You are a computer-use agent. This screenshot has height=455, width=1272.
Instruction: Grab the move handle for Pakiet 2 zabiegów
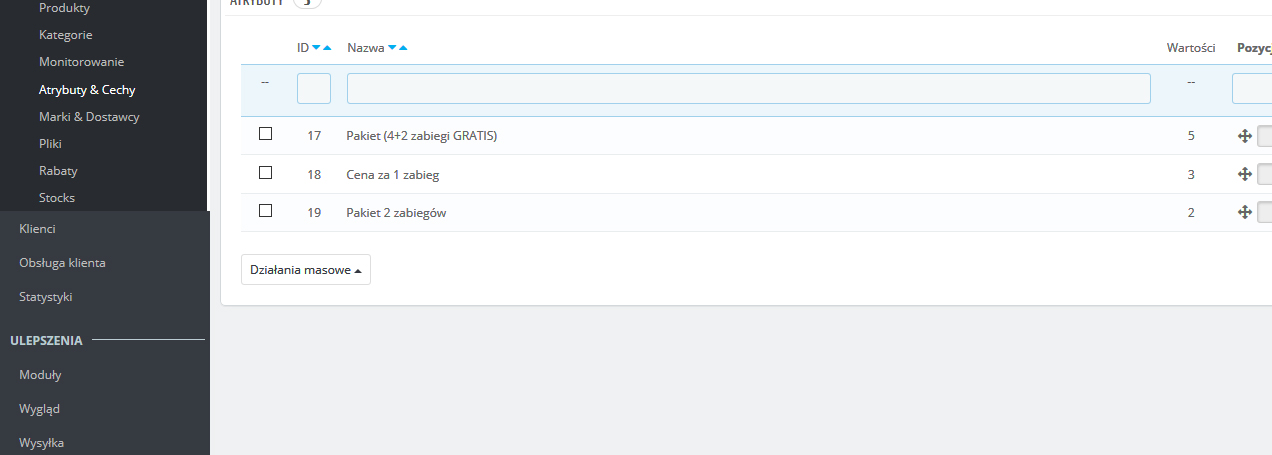point(1245,212)
